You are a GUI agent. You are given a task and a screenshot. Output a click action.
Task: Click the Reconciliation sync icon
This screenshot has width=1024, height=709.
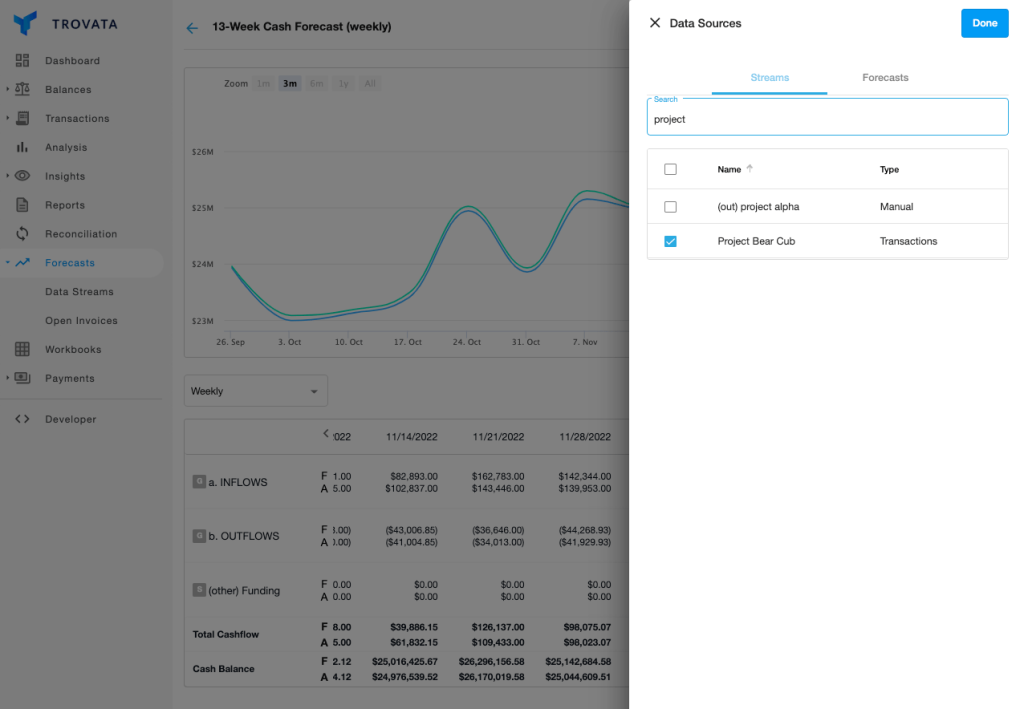[x=22, y=234]
